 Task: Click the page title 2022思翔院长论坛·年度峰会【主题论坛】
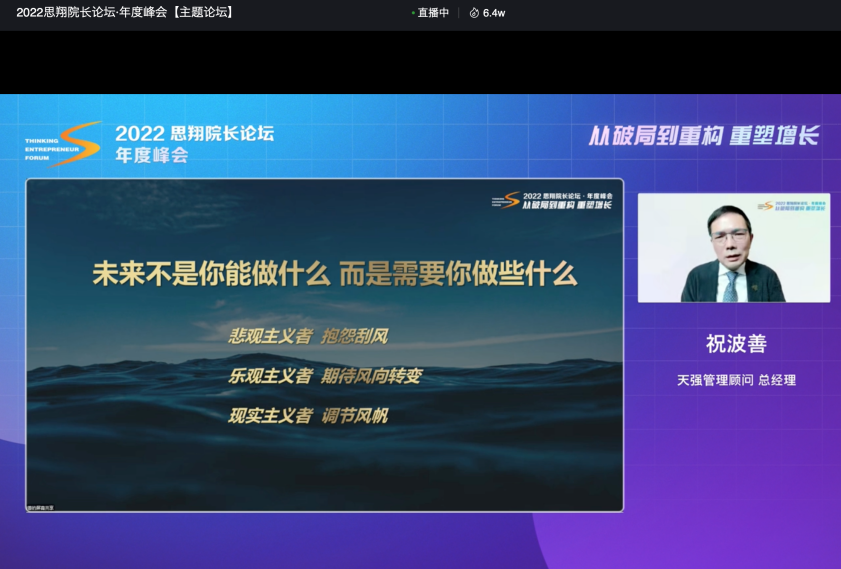click(125, 13)
